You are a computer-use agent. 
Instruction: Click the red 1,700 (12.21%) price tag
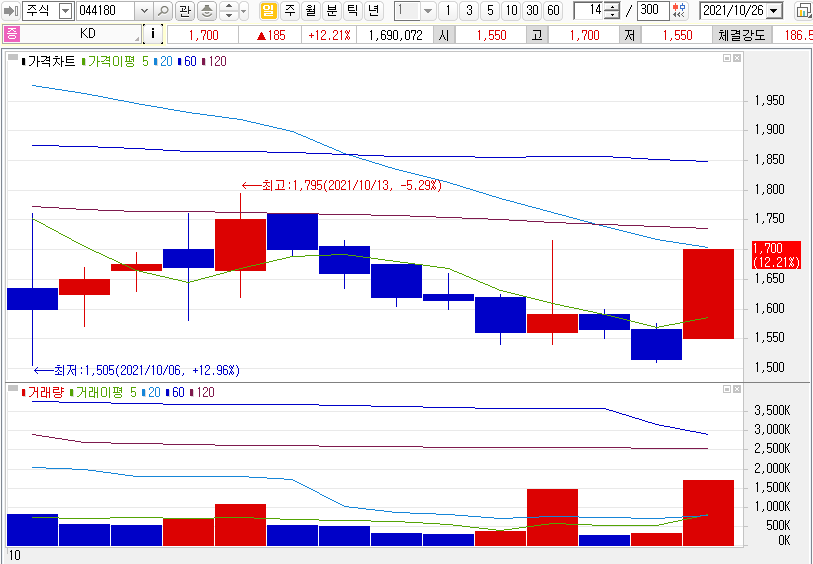(776, 255)
